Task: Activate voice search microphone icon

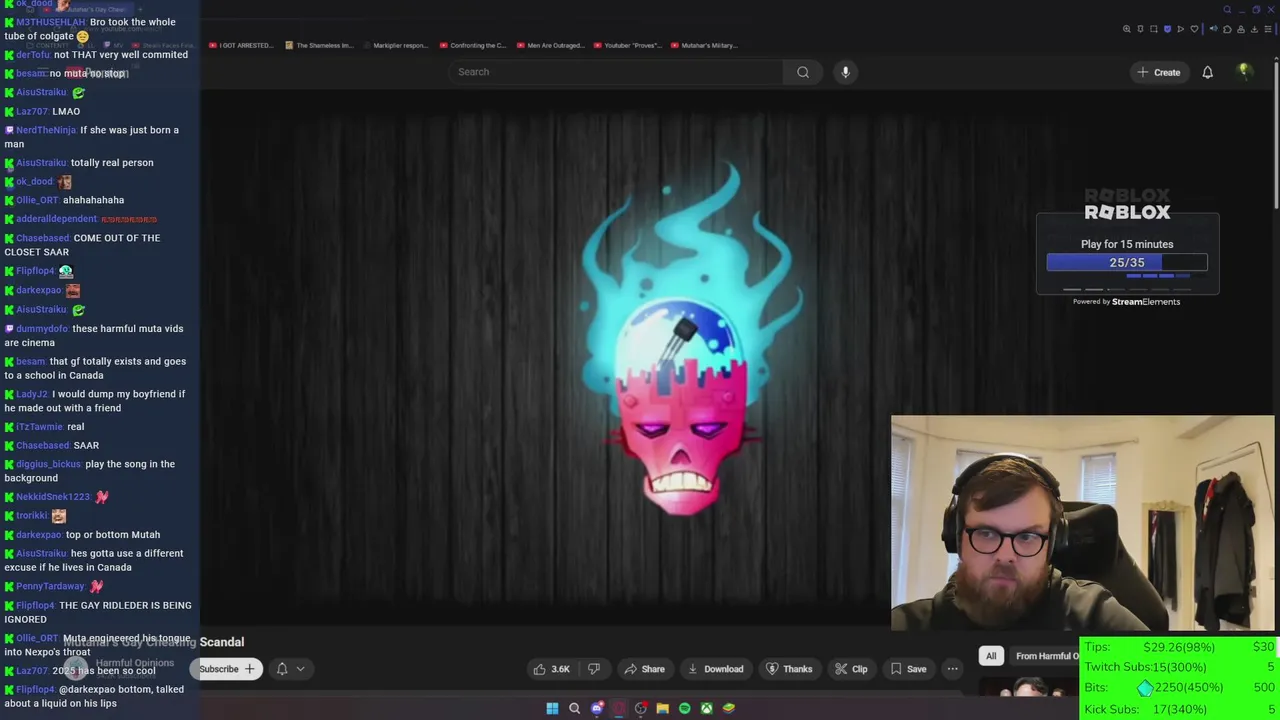Action: click(845, 72)
